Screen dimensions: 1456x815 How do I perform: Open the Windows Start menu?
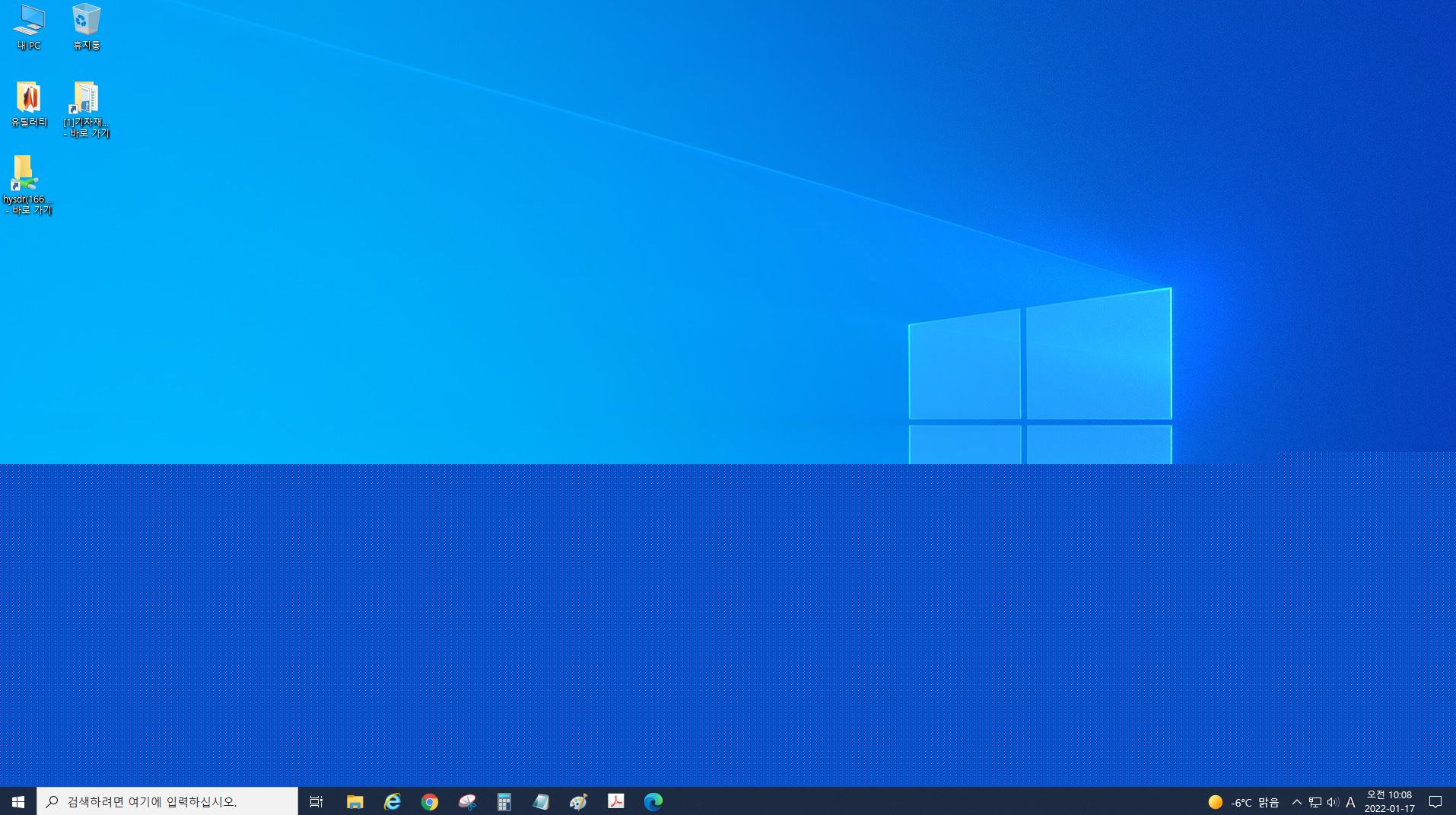click(18, 801)
